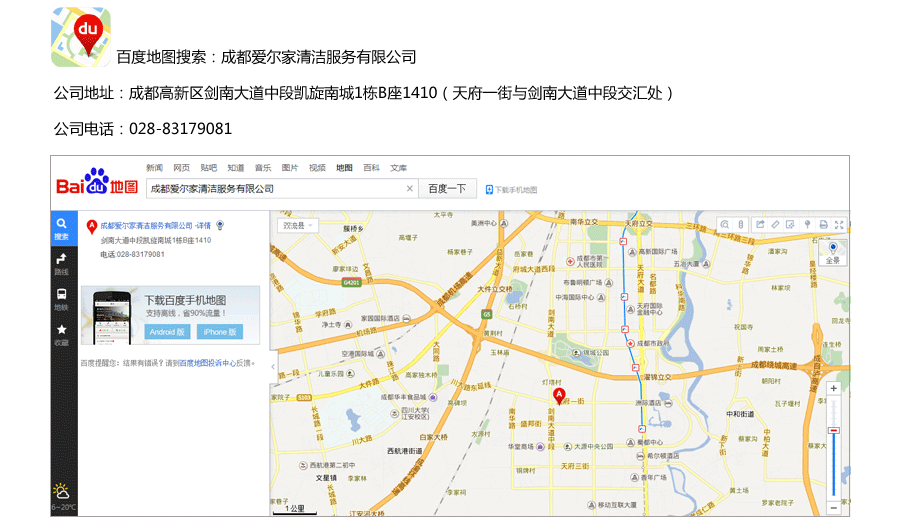The width and height of the screenshot is (900, 526).
Task: Click the Baidu Maps app icon at top
Action: [x=80, y=37]
